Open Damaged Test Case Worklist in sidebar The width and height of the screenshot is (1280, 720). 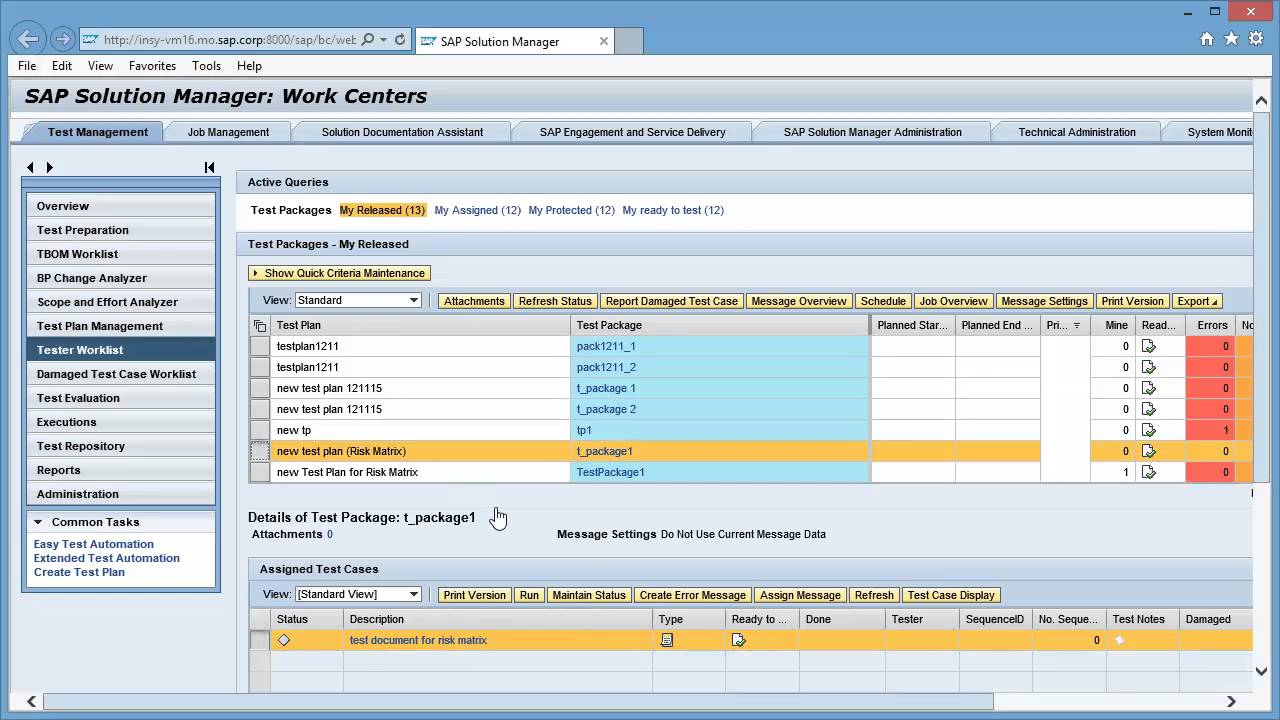click(x=120, y=374)
